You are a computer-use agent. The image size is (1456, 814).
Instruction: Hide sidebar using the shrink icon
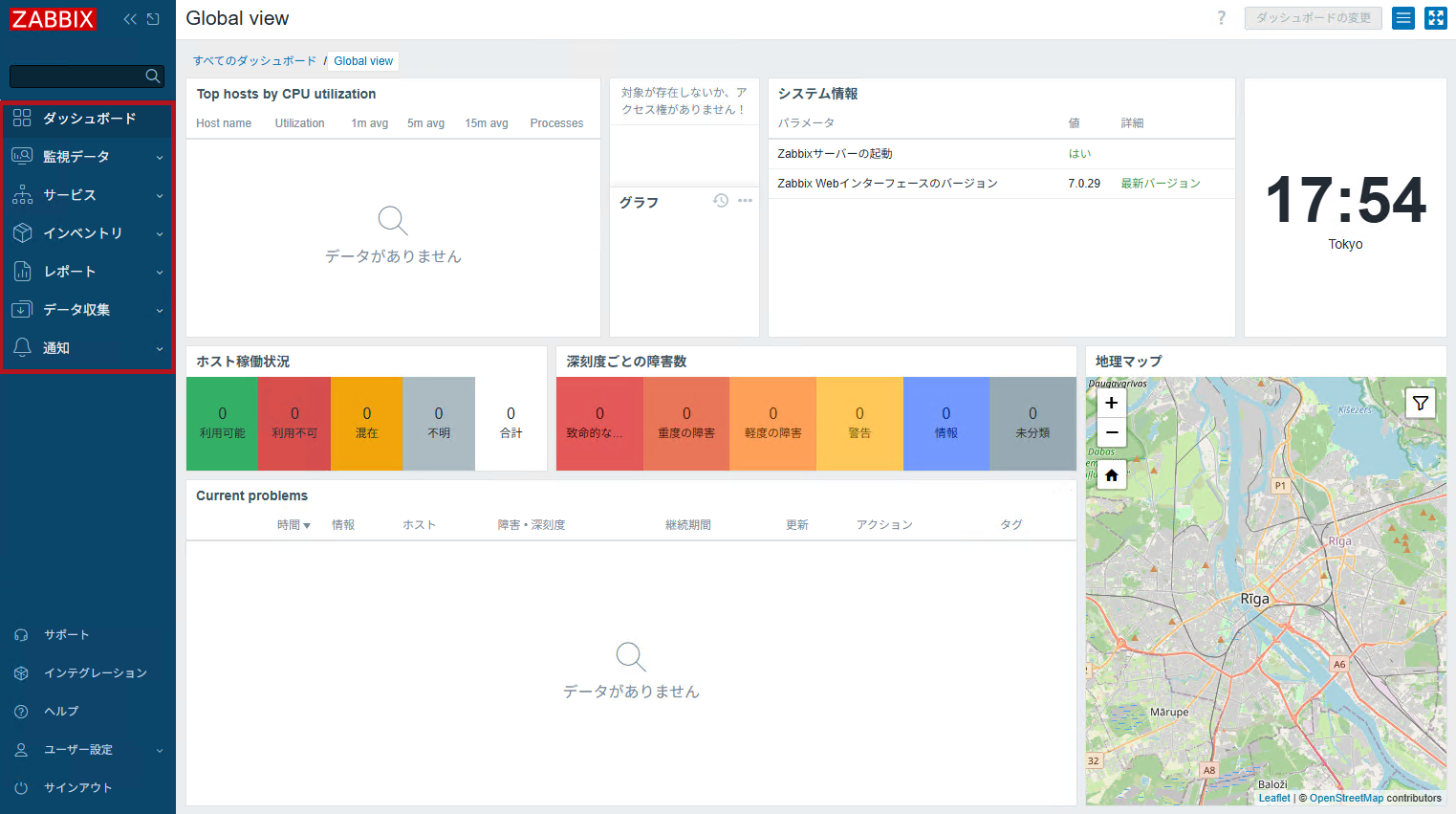coord(153,19)
